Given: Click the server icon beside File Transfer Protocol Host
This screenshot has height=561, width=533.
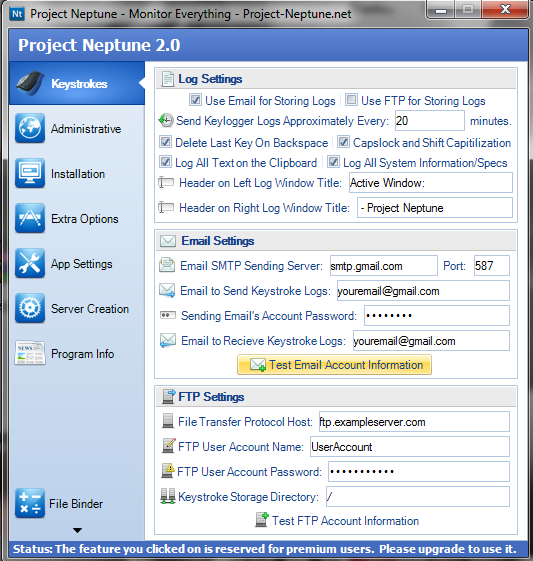Looking at the screenshot, I should (167, 421).
